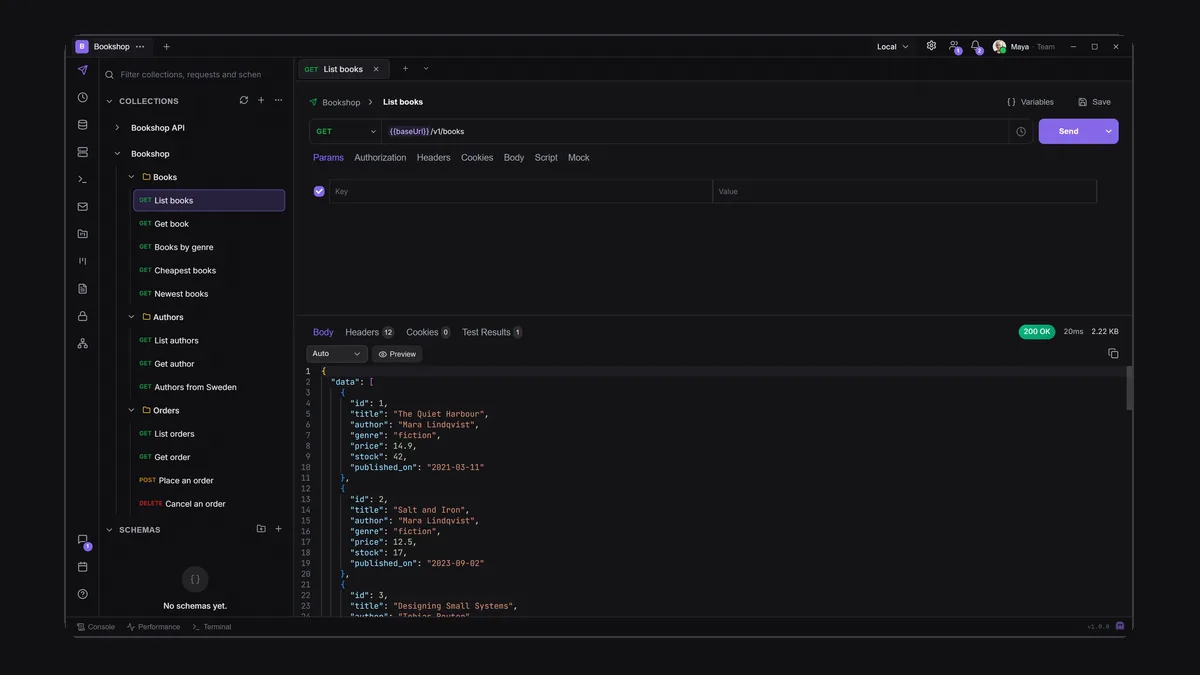Viewport: 1200px width, 675px height.
Task: Open the calendar icon in left sidebar
Action: pyautogui.click(x=82, y=567)
